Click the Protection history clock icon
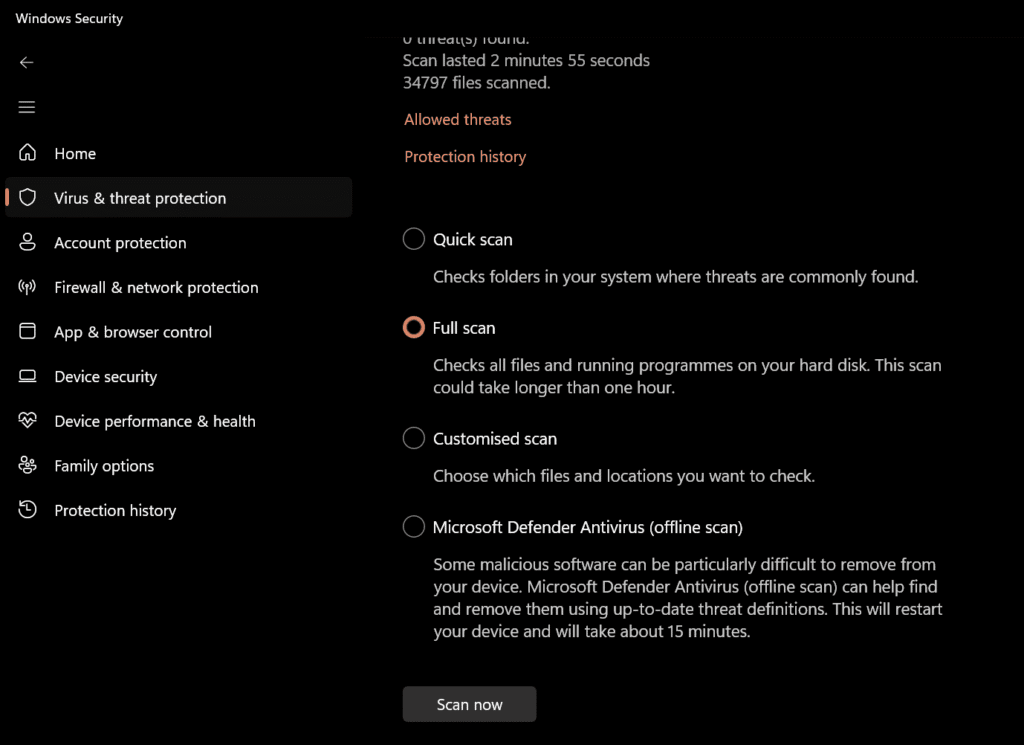This screenshot has height=745, width=1024. [26, 510]
